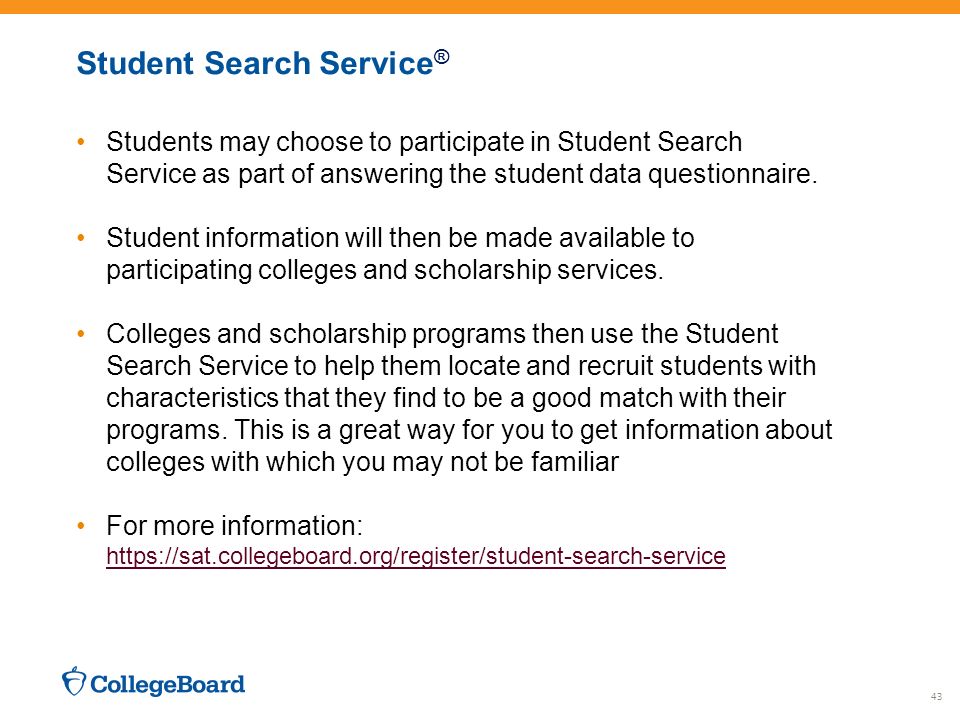Viewport: 960px width, 720px height.
Task: Click the CollegeBoard wordmark text
Action: coord(168,684)
